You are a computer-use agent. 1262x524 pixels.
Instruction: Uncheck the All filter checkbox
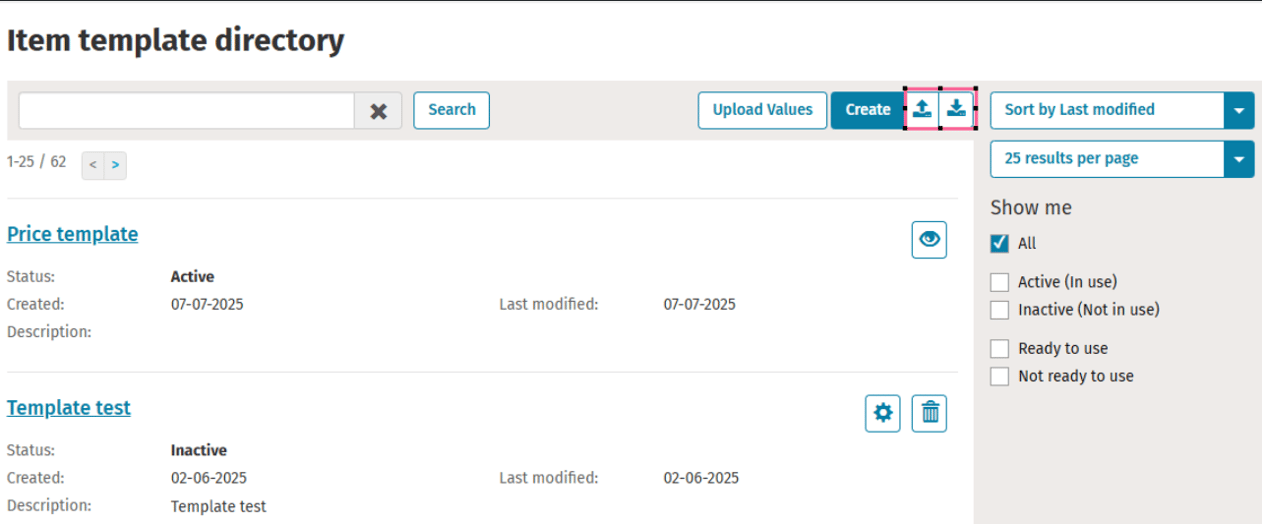(999, 243)
